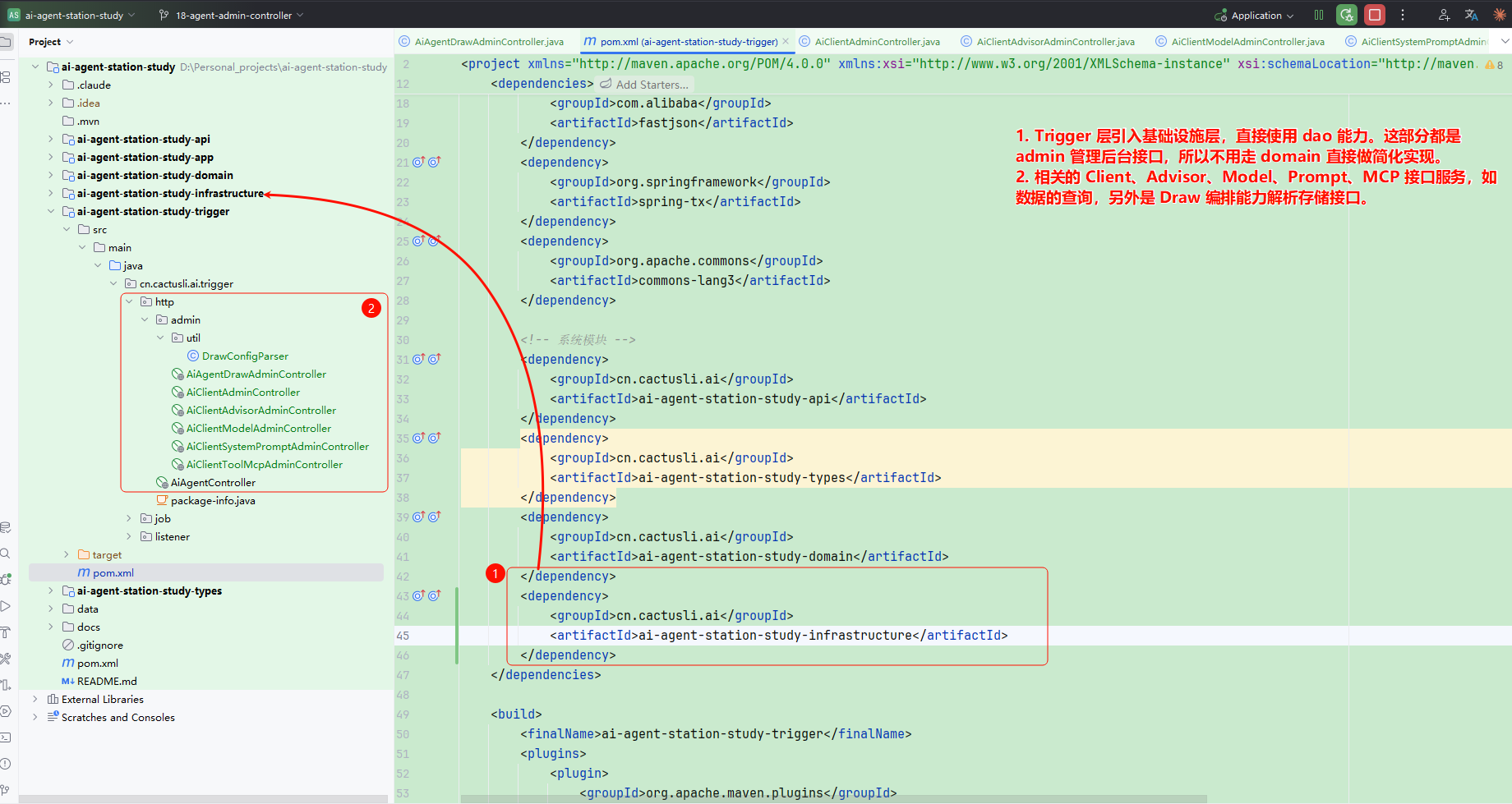This screenshot has height=804, width=1512.
Task: Switch to AiAgentDrawAdminController.java tab
Action: click(x=488, y=42)
